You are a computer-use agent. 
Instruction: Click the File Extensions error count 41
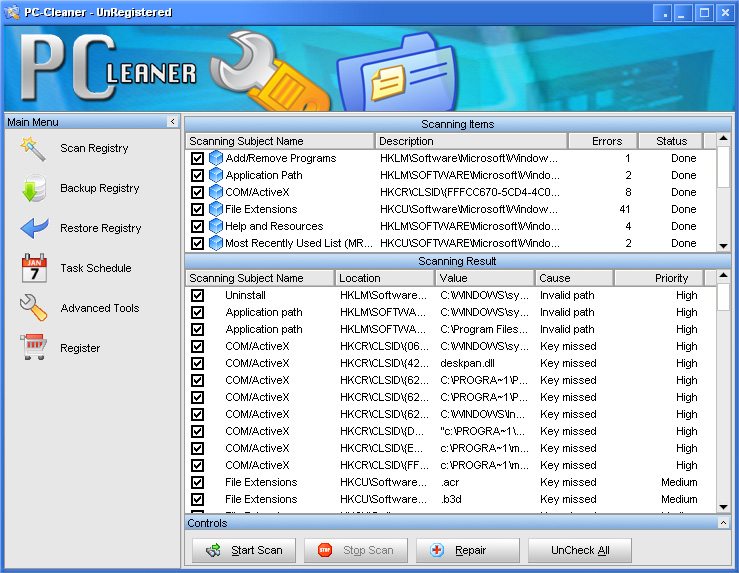coord(624,209)
